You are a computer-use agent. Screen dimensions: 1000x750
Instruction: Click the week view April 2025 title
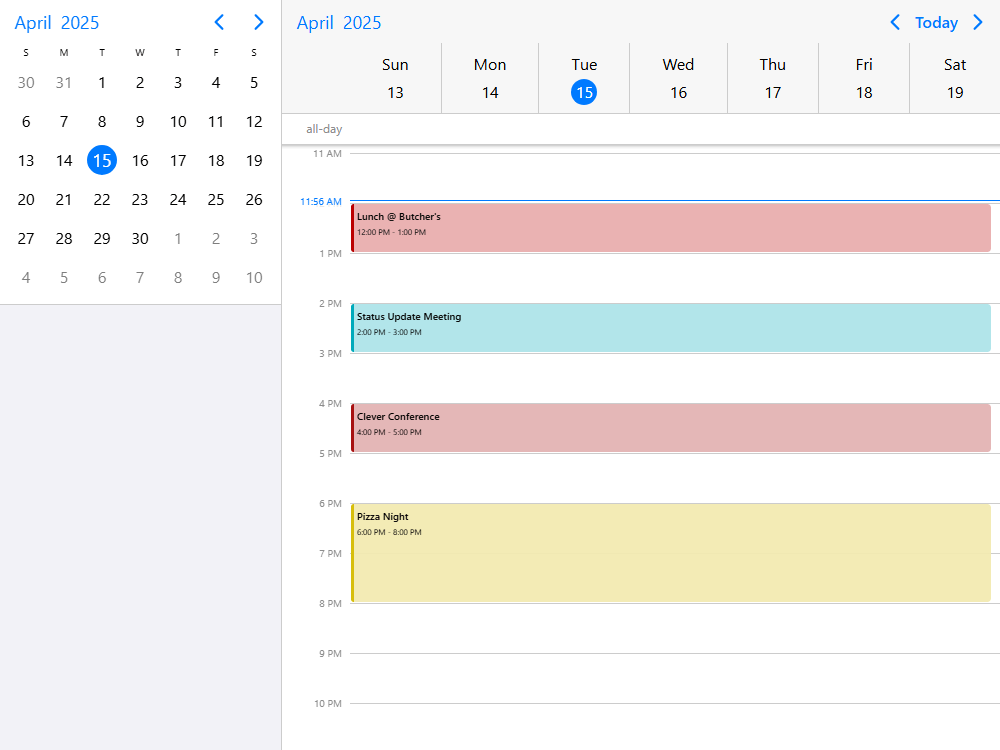339,23
